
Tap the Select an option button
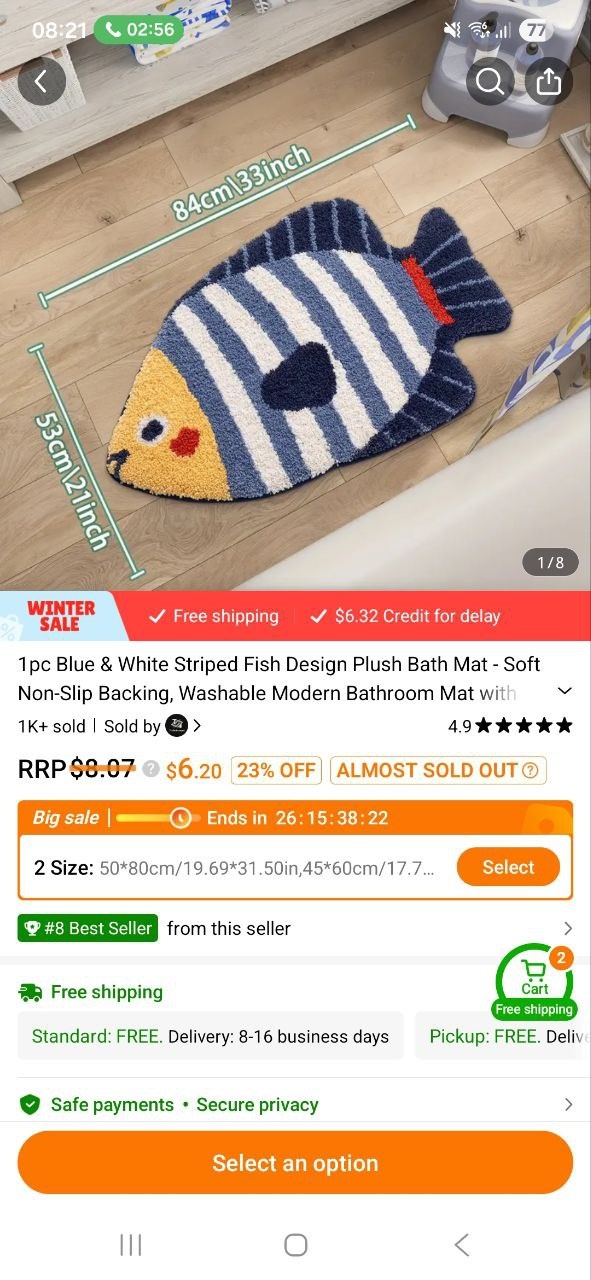click(x=295, y=1163)
